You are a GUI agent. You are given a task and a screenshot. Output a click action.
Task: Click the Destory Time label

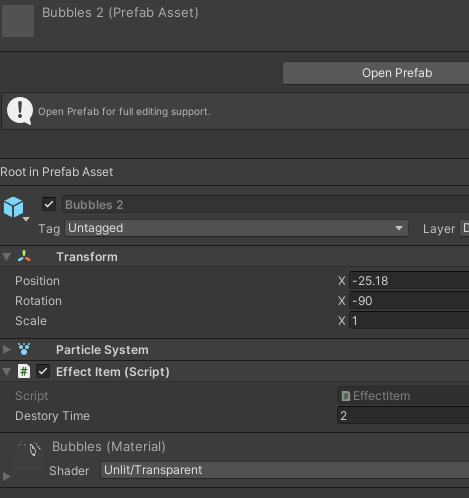click(52, 416)
